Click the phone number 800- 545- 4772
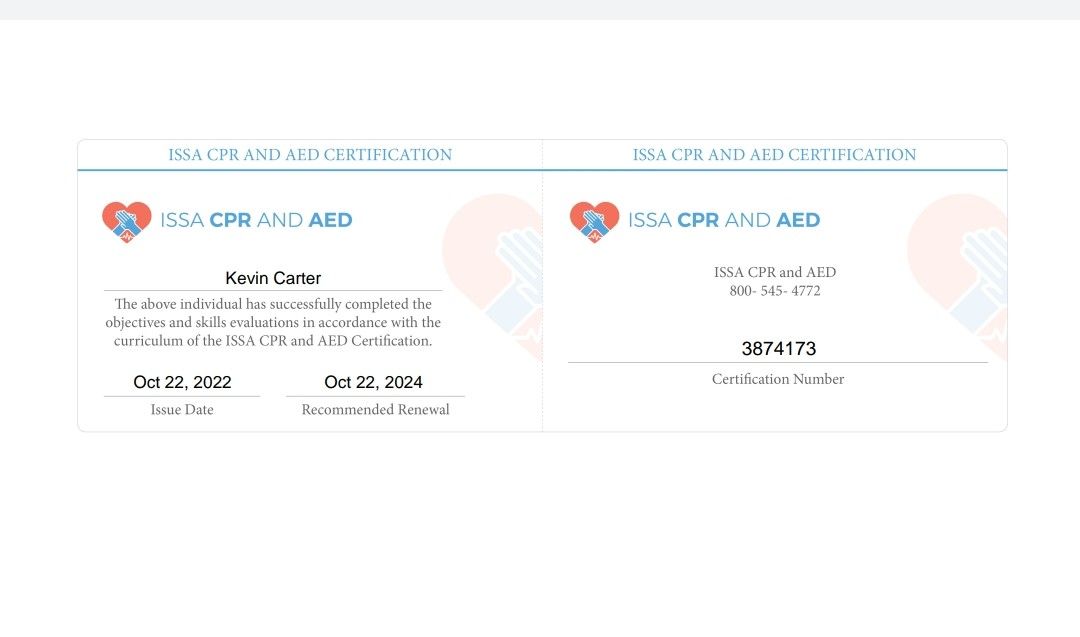This screenshot has height=637, width=1080. [775, 291]
